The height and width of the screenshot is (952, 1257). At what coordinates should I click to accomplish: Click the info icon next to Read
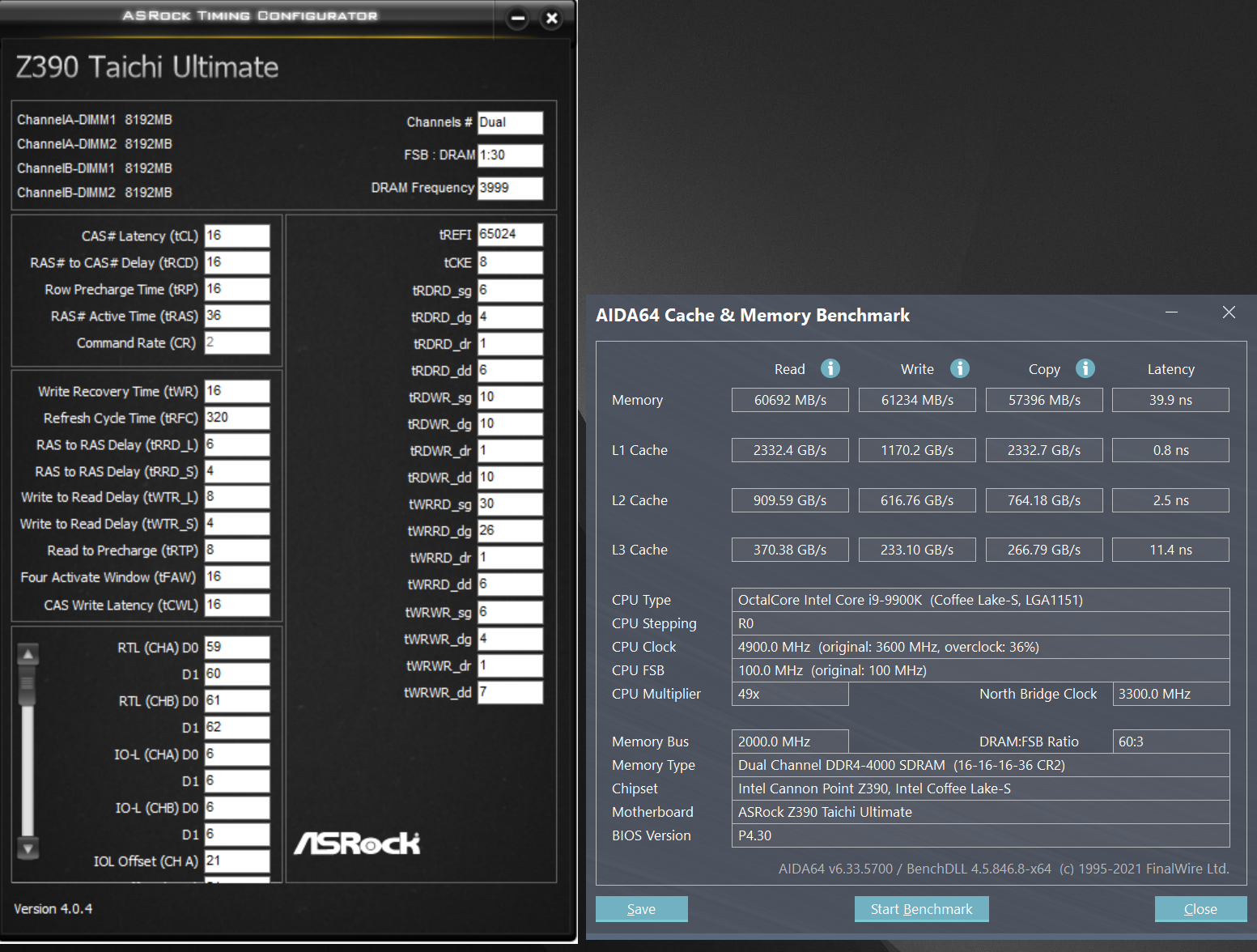click(x=830, y=368)
